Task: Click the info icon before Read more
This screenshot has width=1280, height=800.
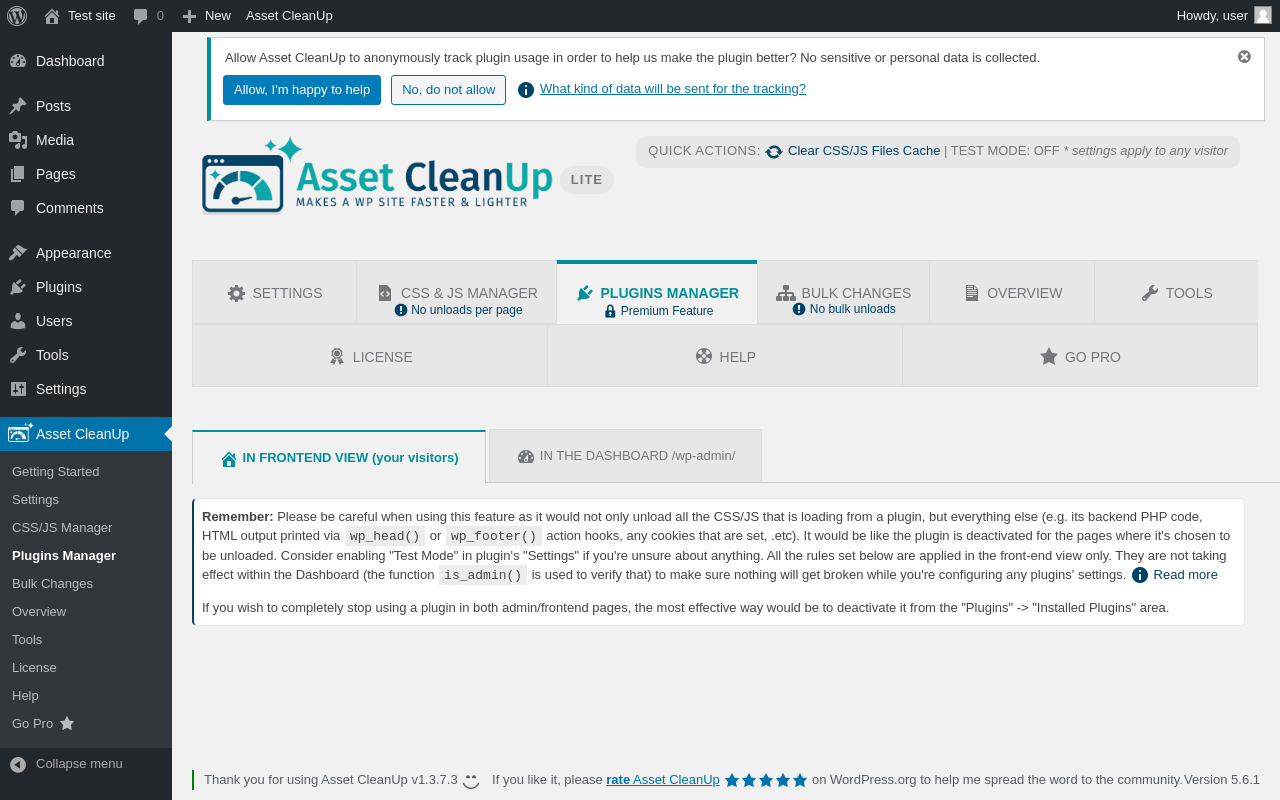Action: (1140, 575)
